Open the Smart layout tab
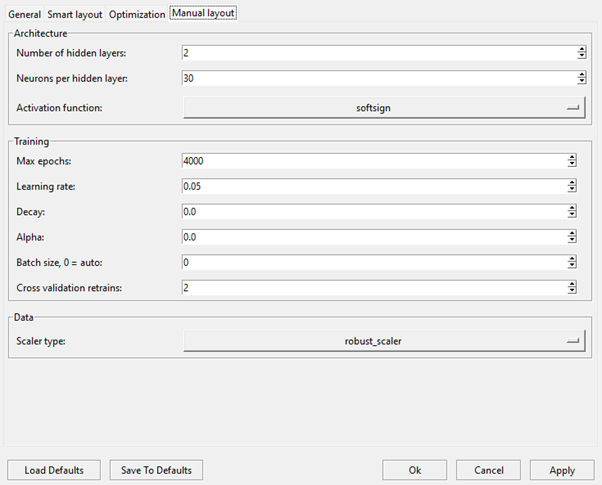Screen dimensions: 602x485 point(75,15)
